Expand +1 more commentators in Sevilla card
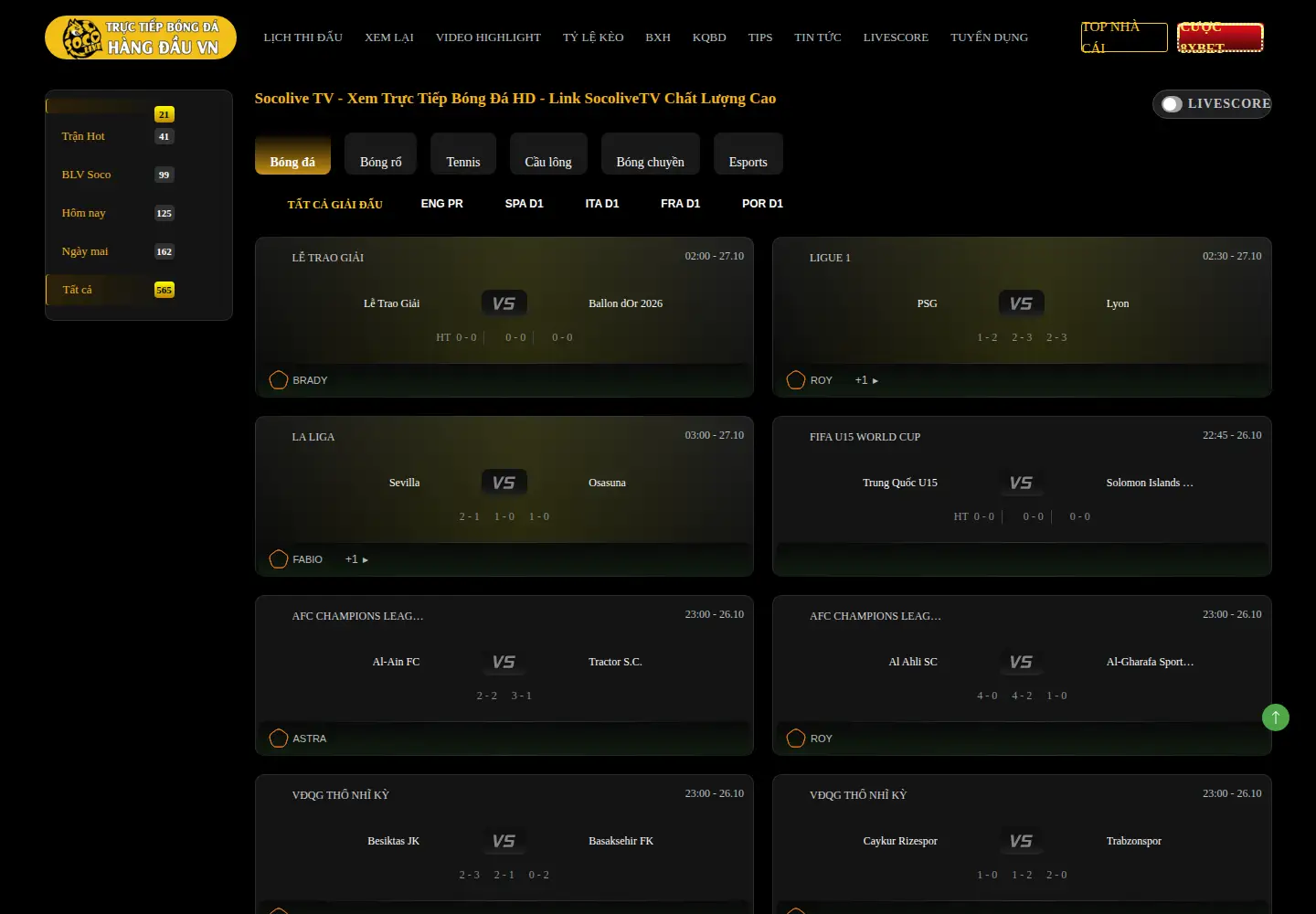This screenshot has height=914, width=1316. coord(356,559)
